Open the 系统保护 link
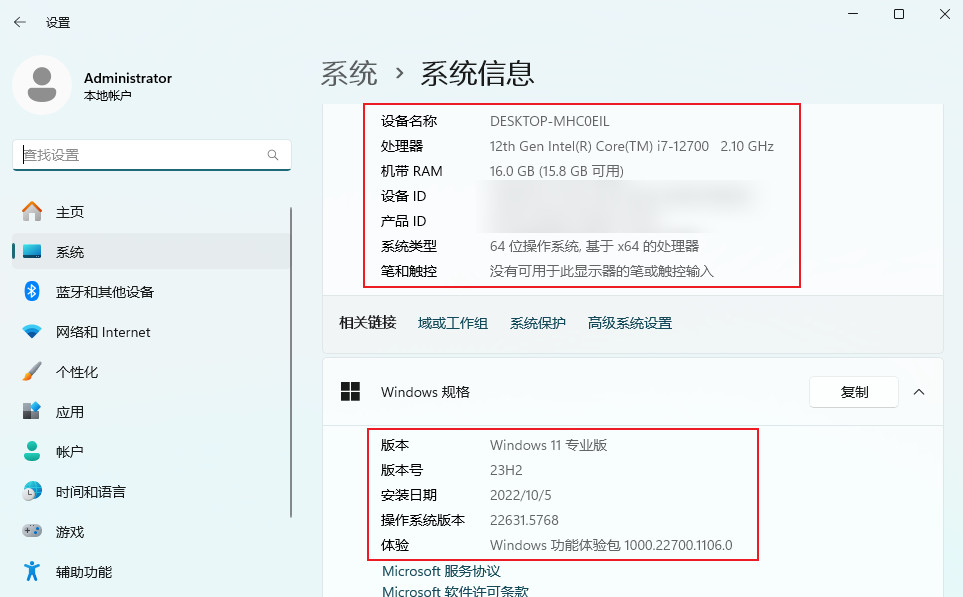 537,323
